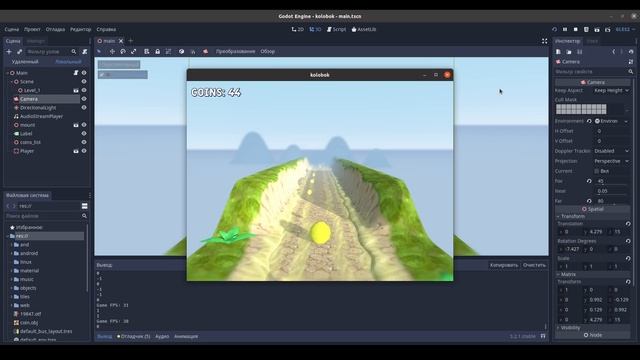640x360 pixels.
Task: Toggle distraction-free mode expand icon
Action: pyautogui.click(x=544, y=41)
